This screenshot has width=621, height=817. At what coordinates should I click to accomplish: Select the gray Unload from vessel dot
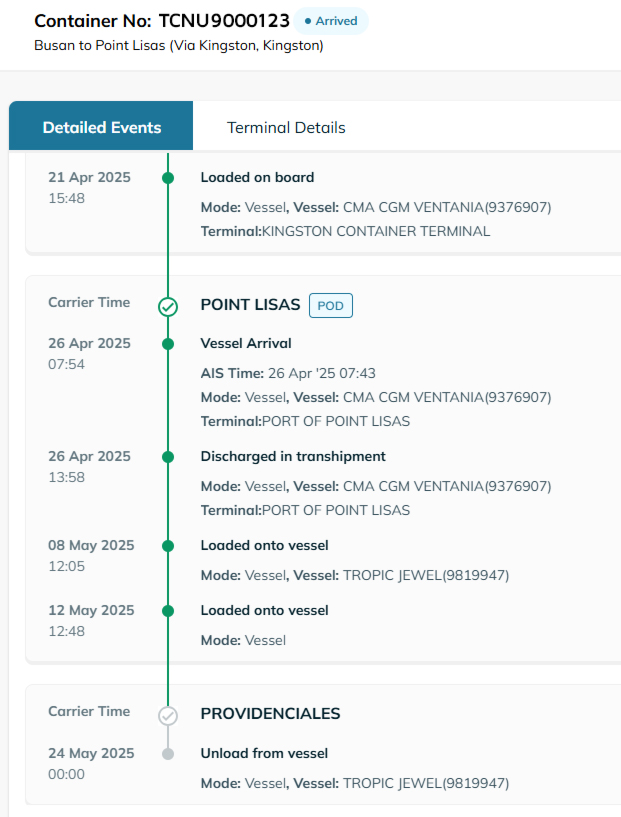tap(168, 753)
